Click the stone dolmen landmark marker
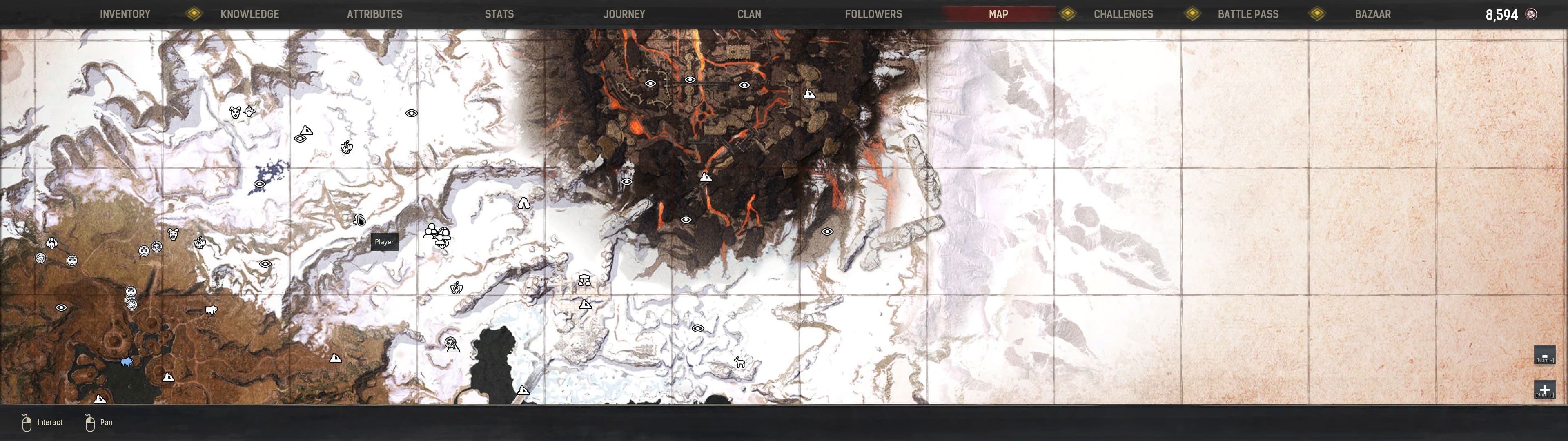Screen dimensions: 1568x441 coord(584,280)
